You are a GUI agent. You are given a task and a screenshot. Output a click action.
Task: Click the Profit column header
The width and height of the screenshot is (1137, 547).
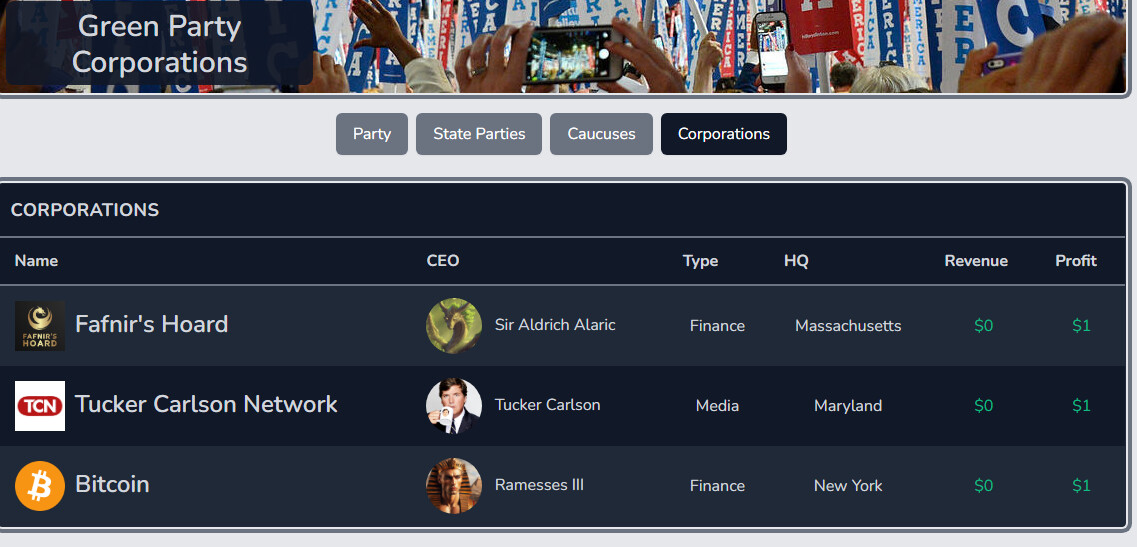pos(1076,261)
